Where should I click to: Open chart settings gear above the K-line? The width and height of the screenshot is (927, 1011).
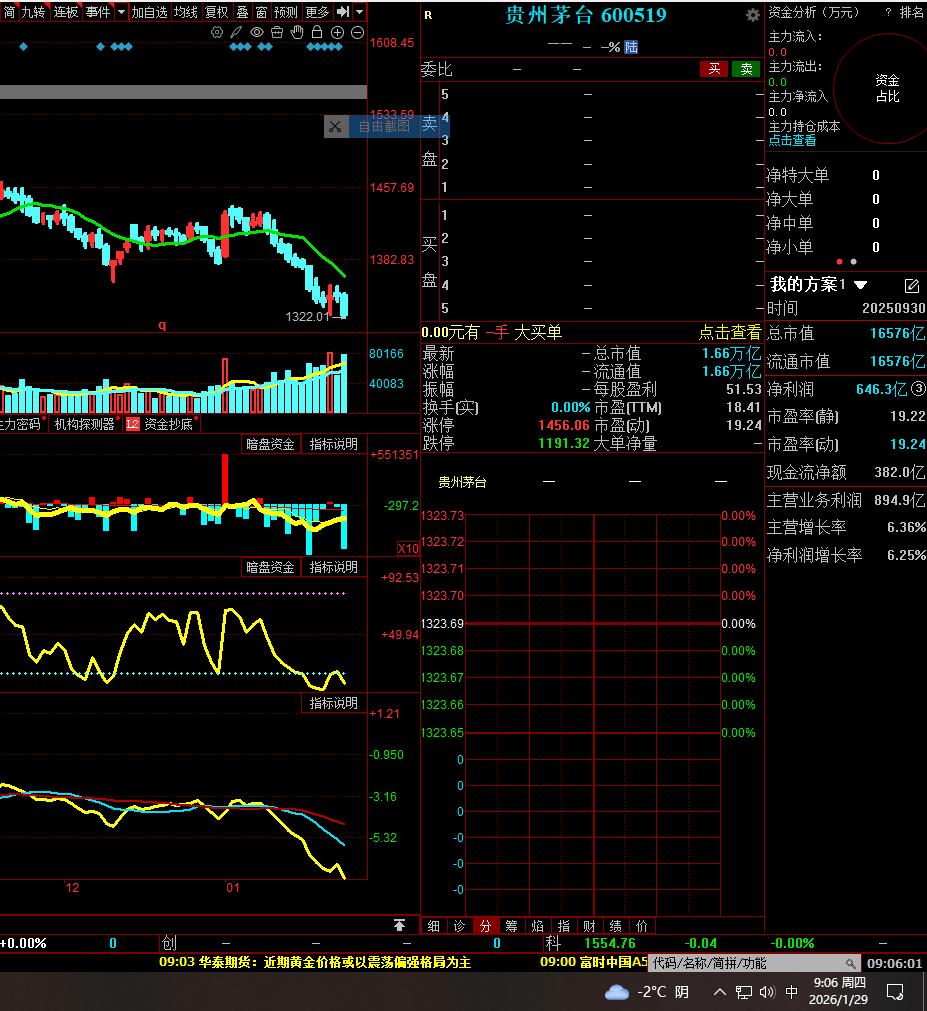217,32
